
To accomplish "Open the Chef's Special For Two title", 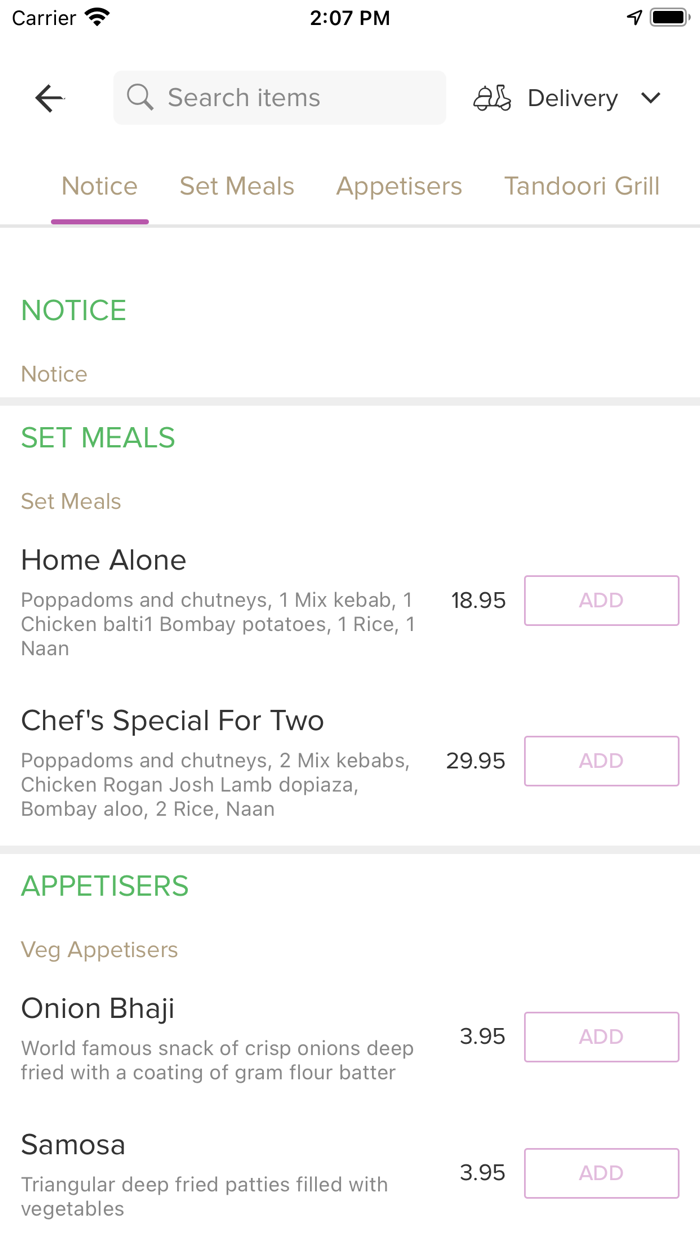I will click(173, 721).
